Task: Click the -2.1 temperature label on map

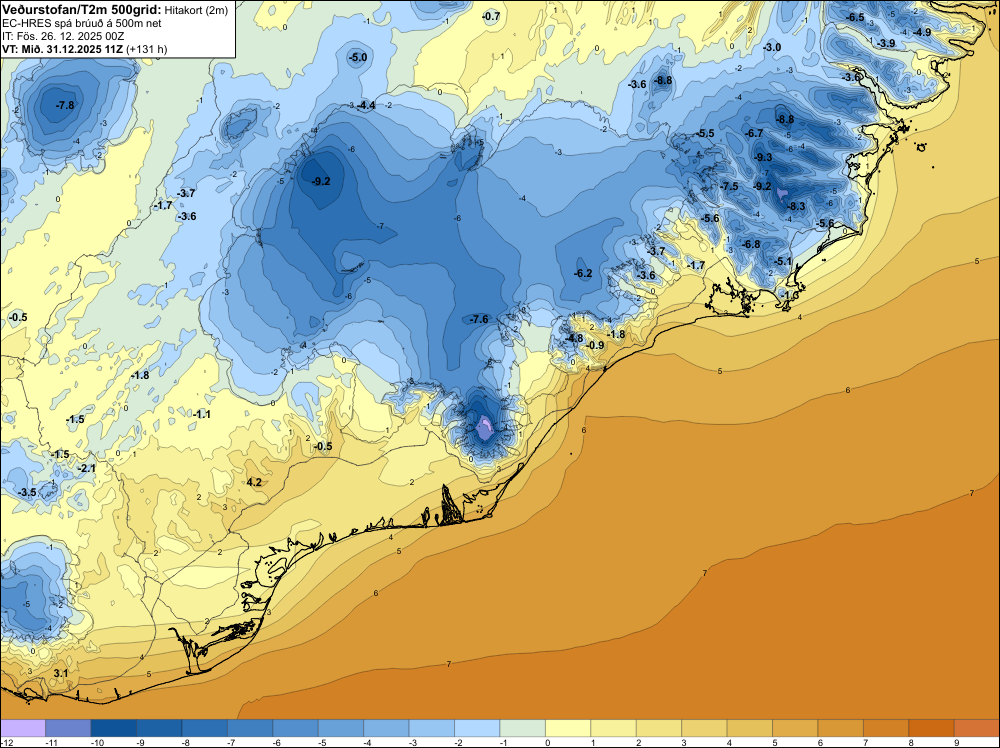Action: pos(86,469)
